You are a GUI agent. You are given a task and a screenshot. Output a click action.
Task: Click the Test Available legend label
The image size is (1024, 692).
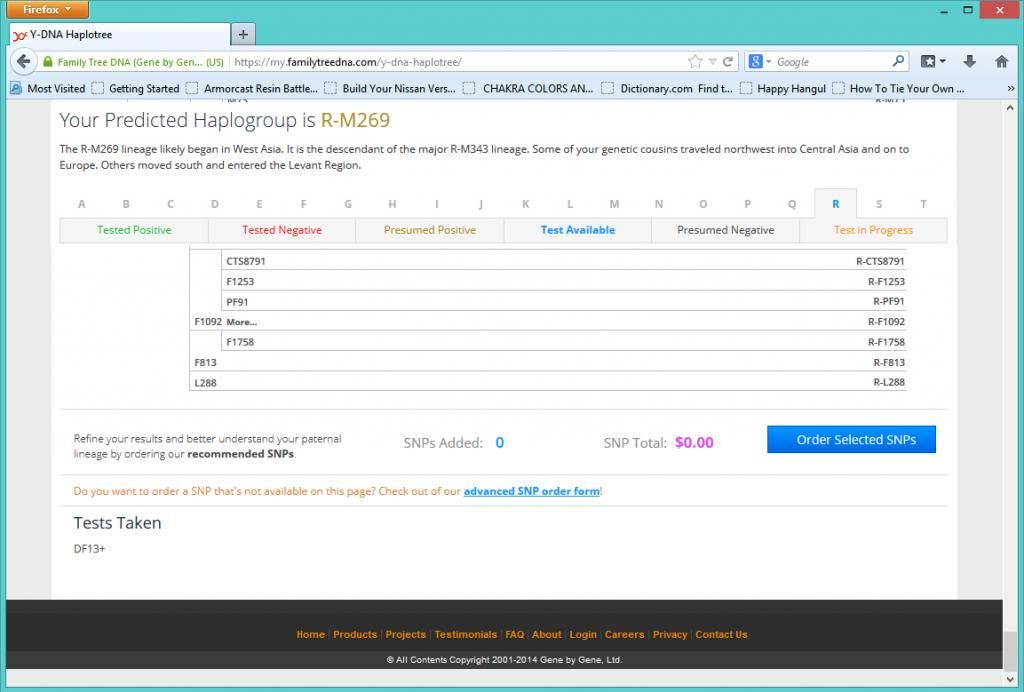coord(577,230)
